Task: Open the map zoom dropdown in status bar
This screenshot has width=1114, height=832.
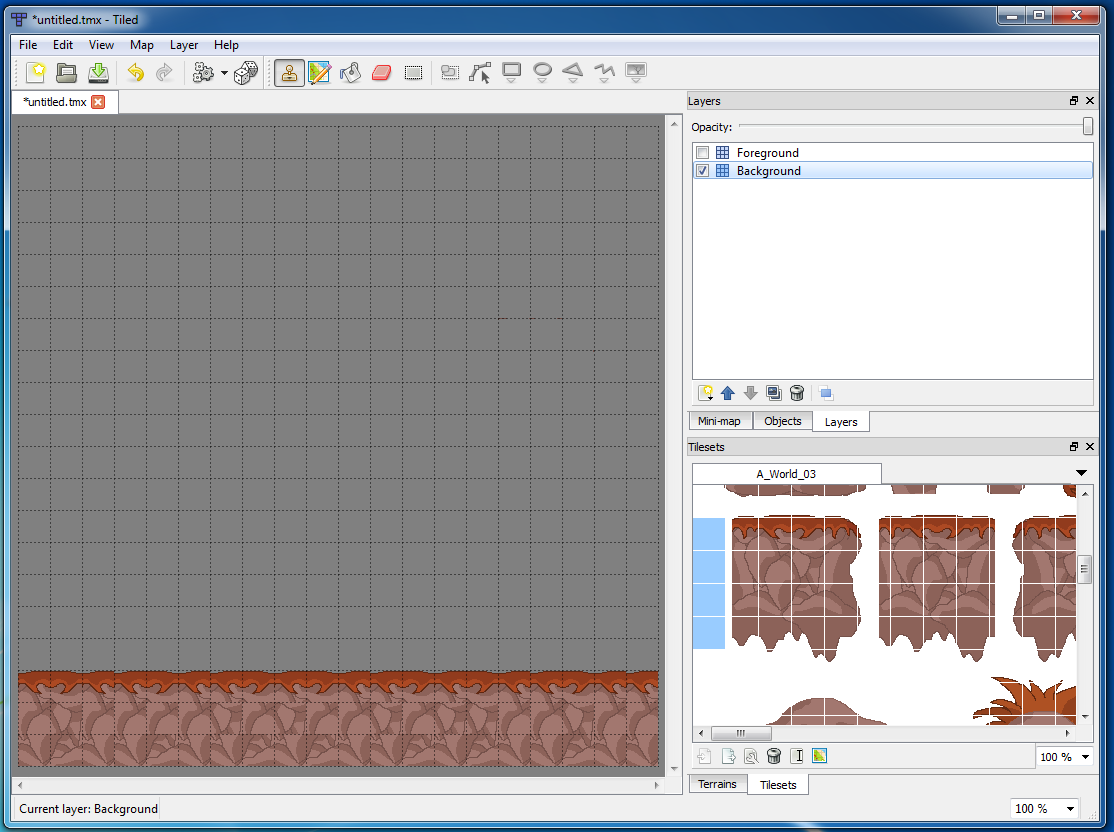Action: 1044,809
